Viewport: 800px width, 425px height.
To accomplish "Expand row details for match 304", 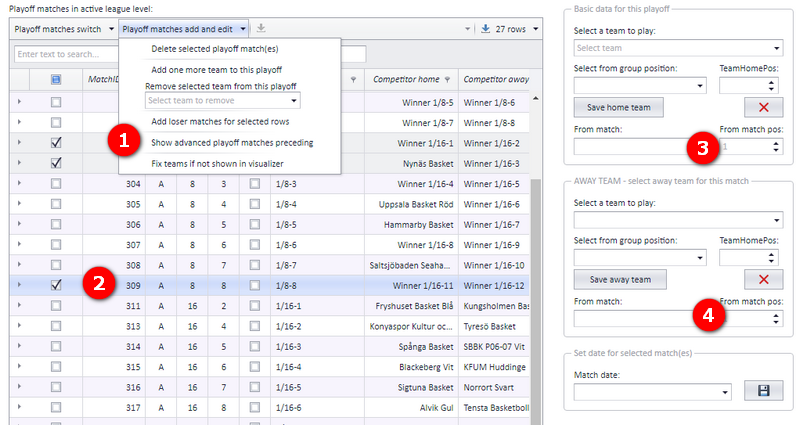I will pyautogui.click(x=19, y=184).
